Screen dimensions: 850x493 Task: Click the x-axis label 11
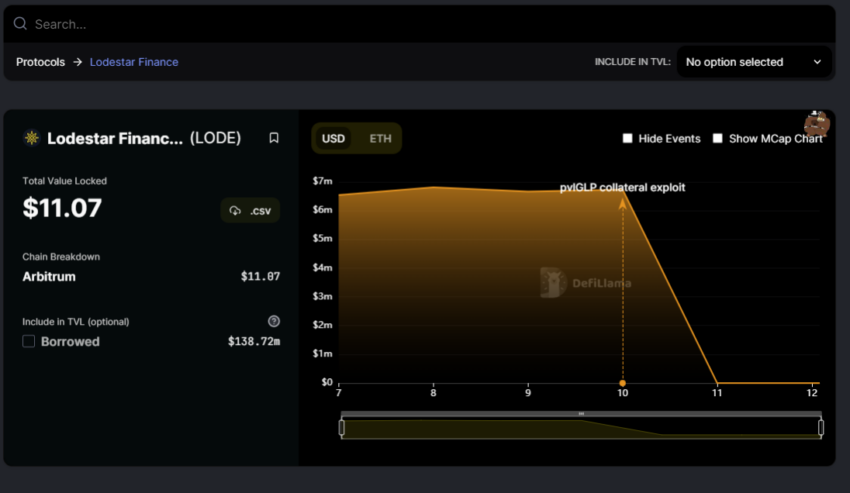[x=717, y=393]
